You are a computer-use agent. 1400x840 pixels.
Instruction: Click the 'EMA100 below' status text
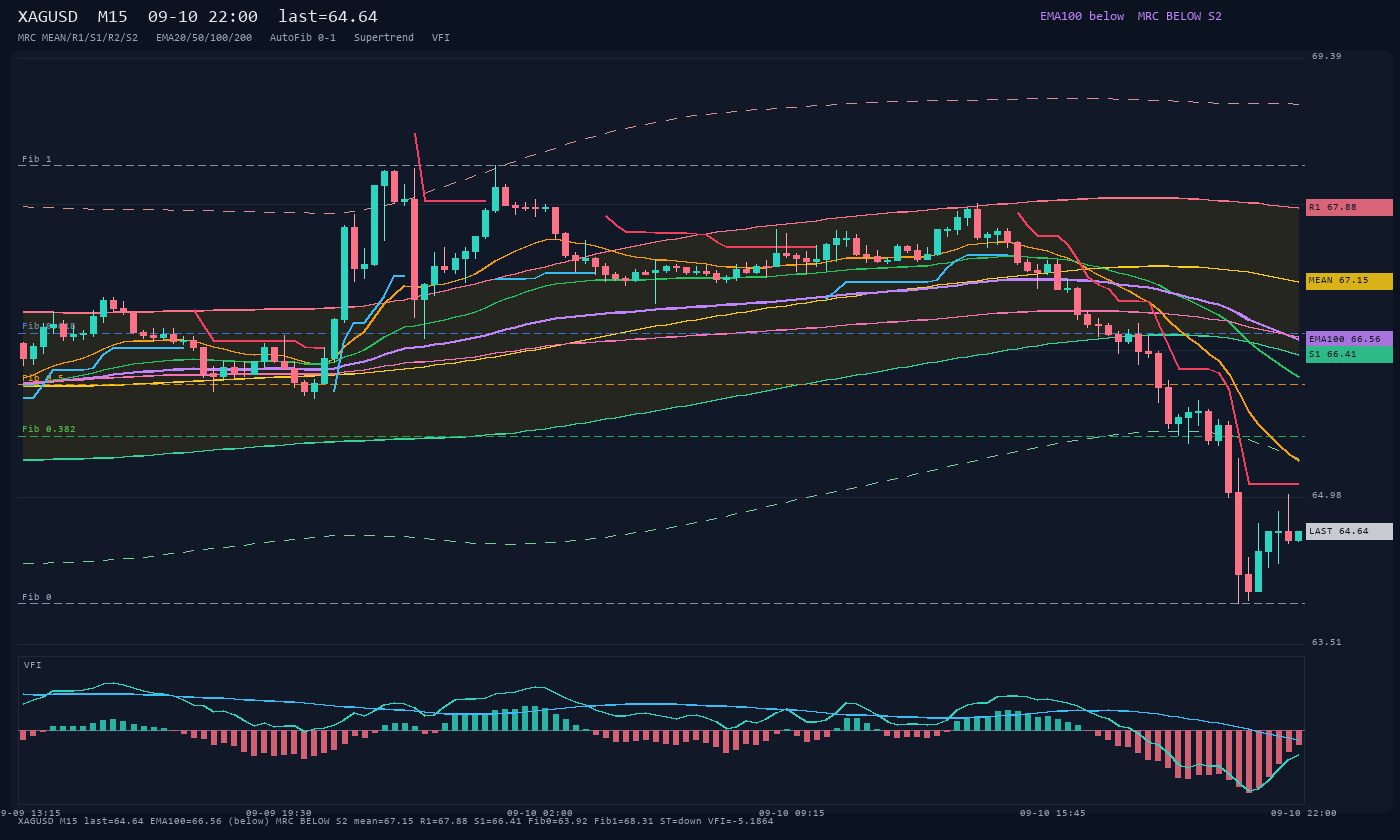tap(1082, 16)
